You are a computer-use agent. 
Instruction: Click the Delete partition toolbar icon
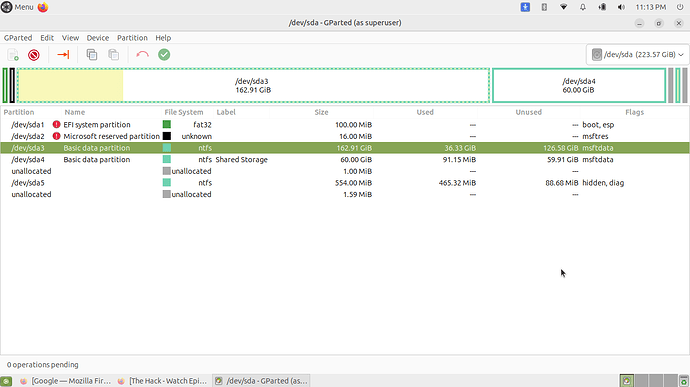coord(34,55)
